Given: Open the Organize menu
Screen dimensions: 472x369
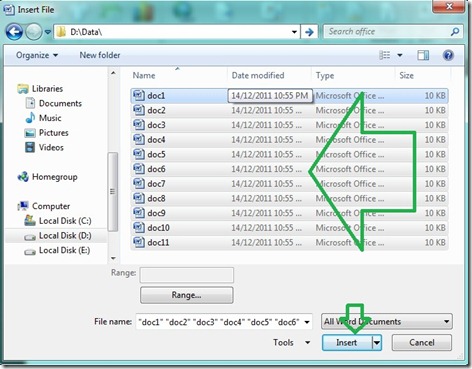Looking at the screenshot, I should (x=37, y=55).
